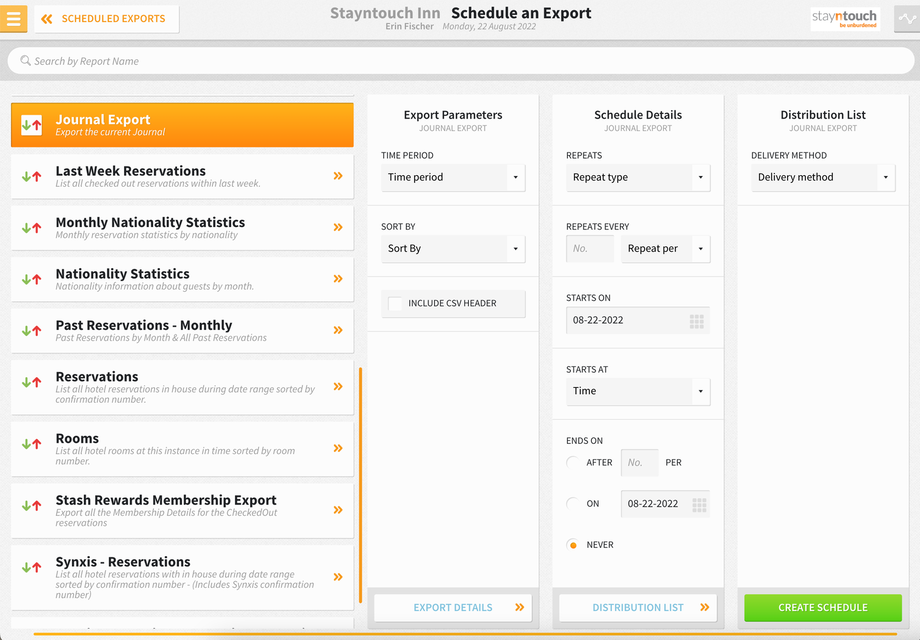The image size is (920, 640).
Task: Click the Stash Rewards Membership Export arrows icon
Action: 32,505
